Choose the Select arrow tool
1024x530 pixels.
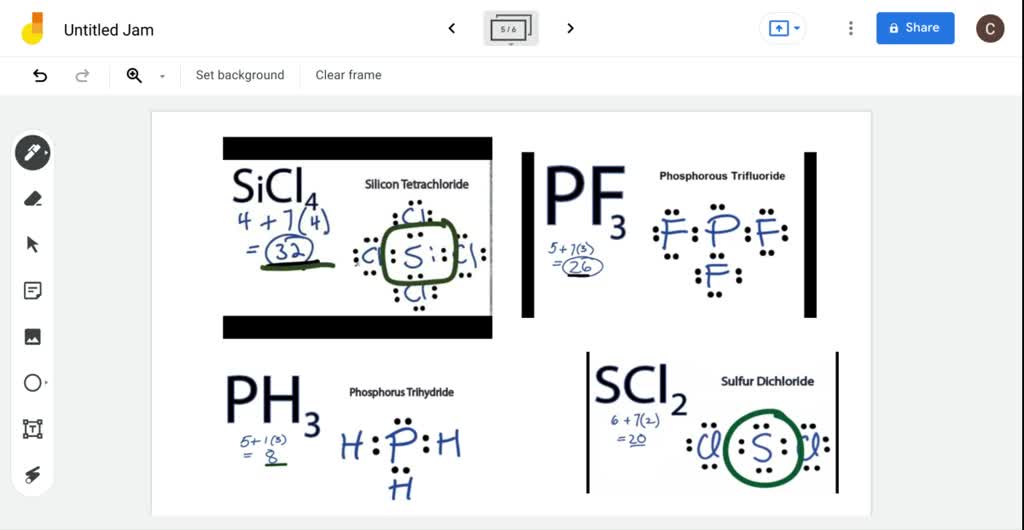pyautogui.click(x=32, y=244)
